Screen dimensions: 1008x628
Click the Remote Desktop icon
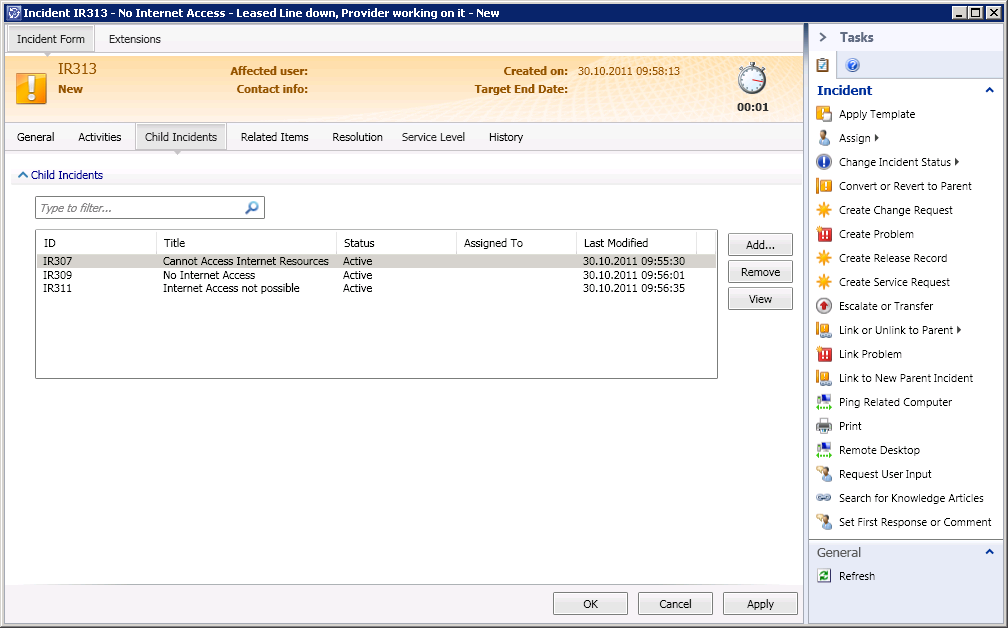click(824, 450)
